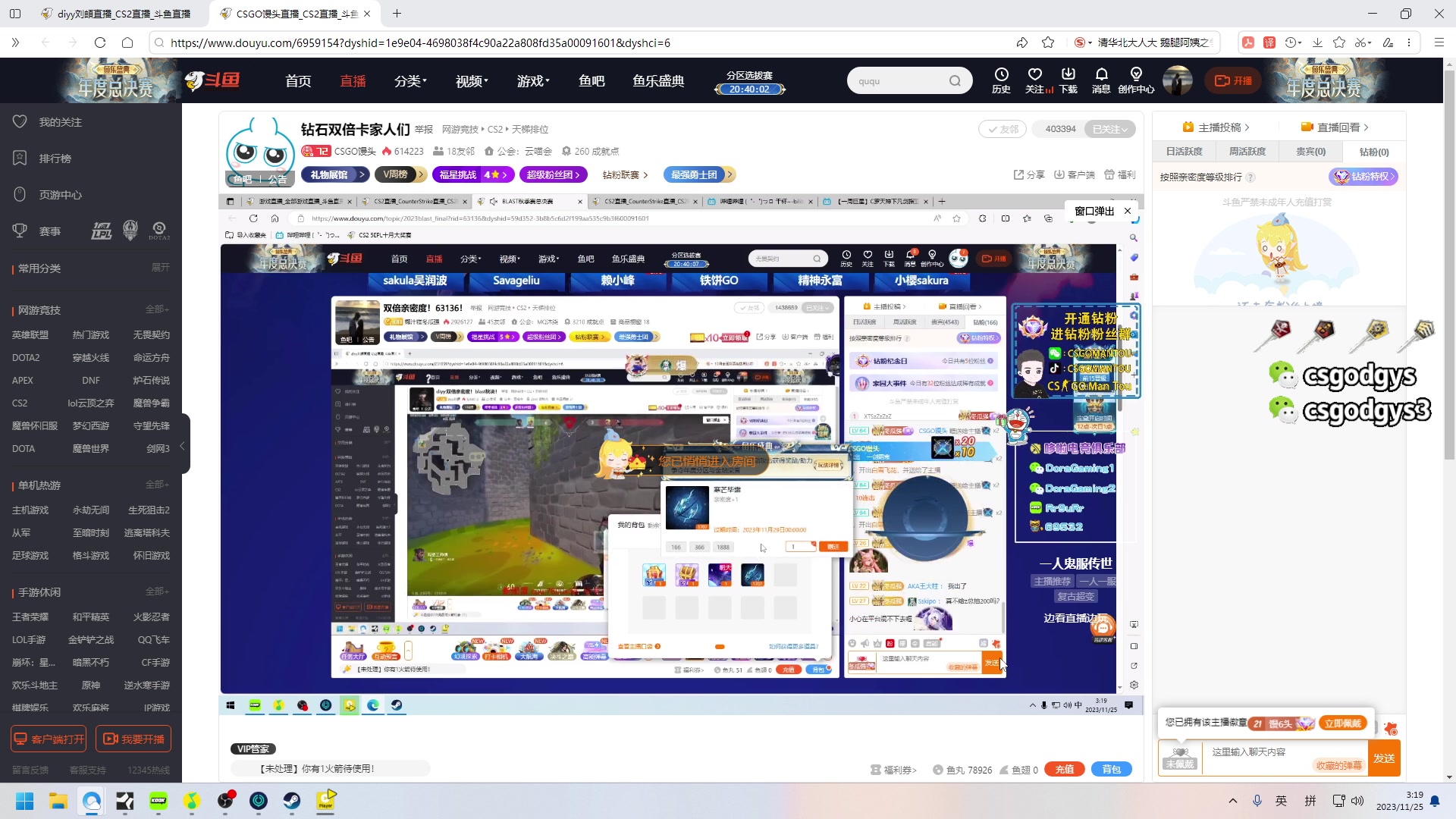The image size is (1456, 819).
Task: Expand the 视频 dropdown in the navigation bar
Action: tap(472, 81)
